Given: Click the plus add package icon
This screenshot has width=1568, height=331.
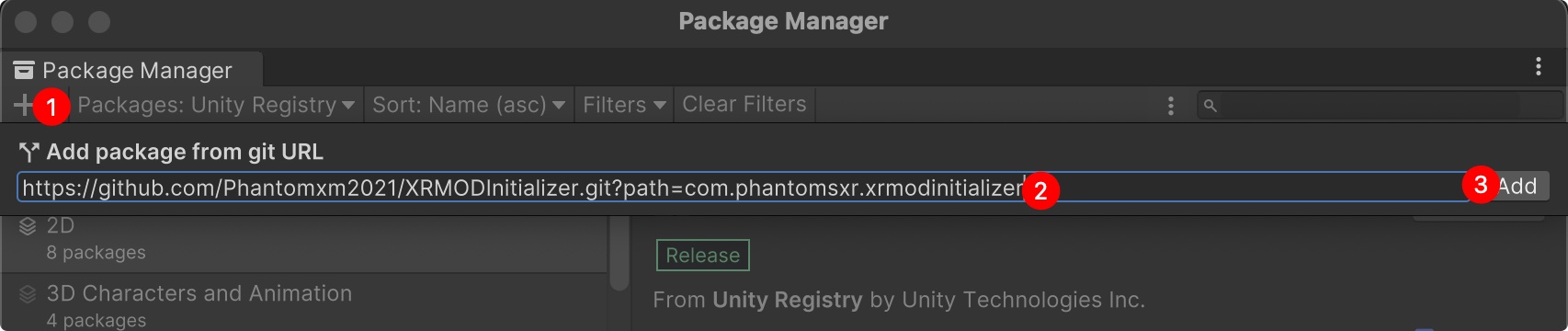Looking at the screenshot, I should pos(23,105).
